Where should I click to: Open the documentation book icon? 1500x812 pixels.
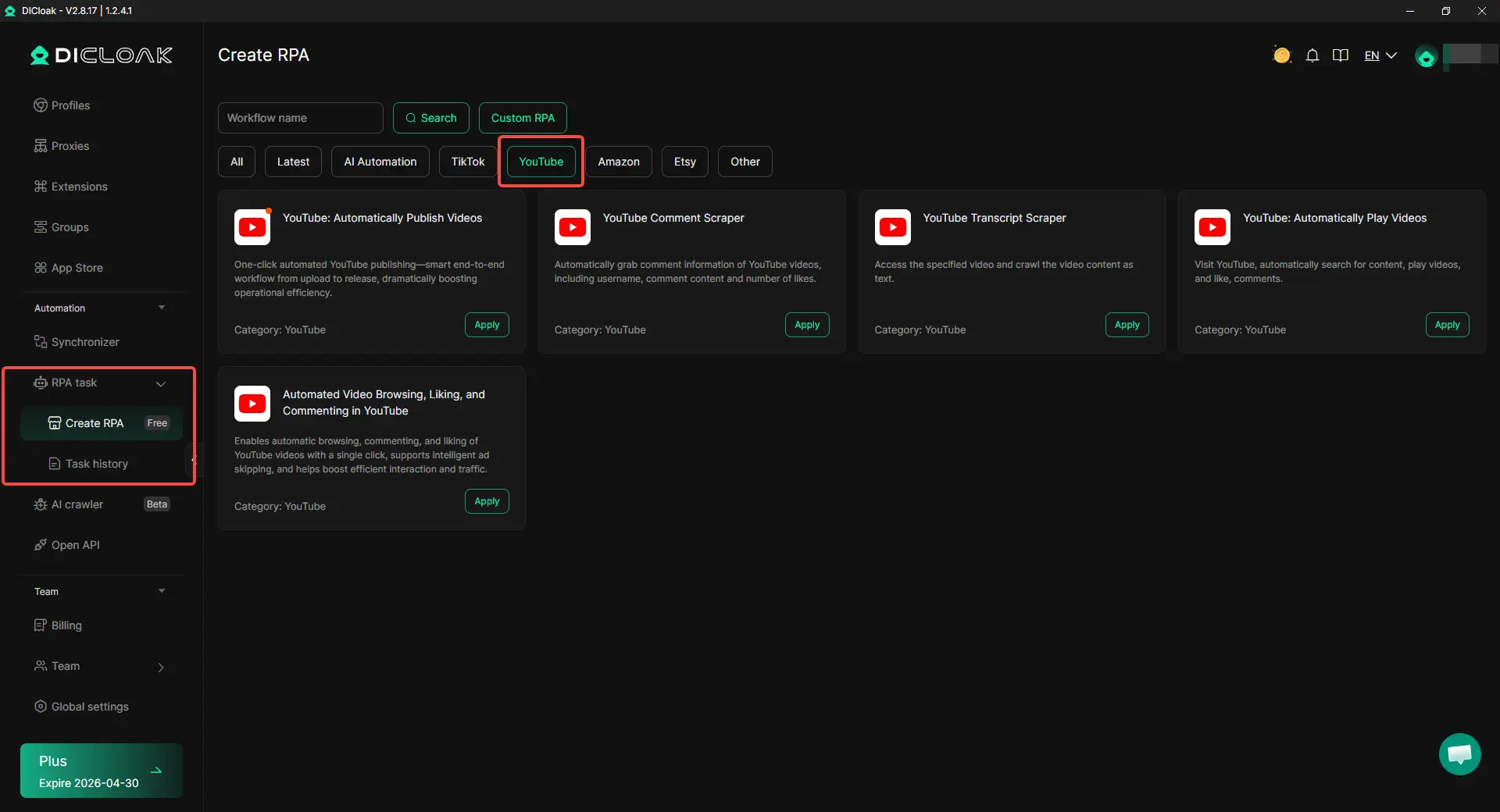click(x=1341, y=55)
